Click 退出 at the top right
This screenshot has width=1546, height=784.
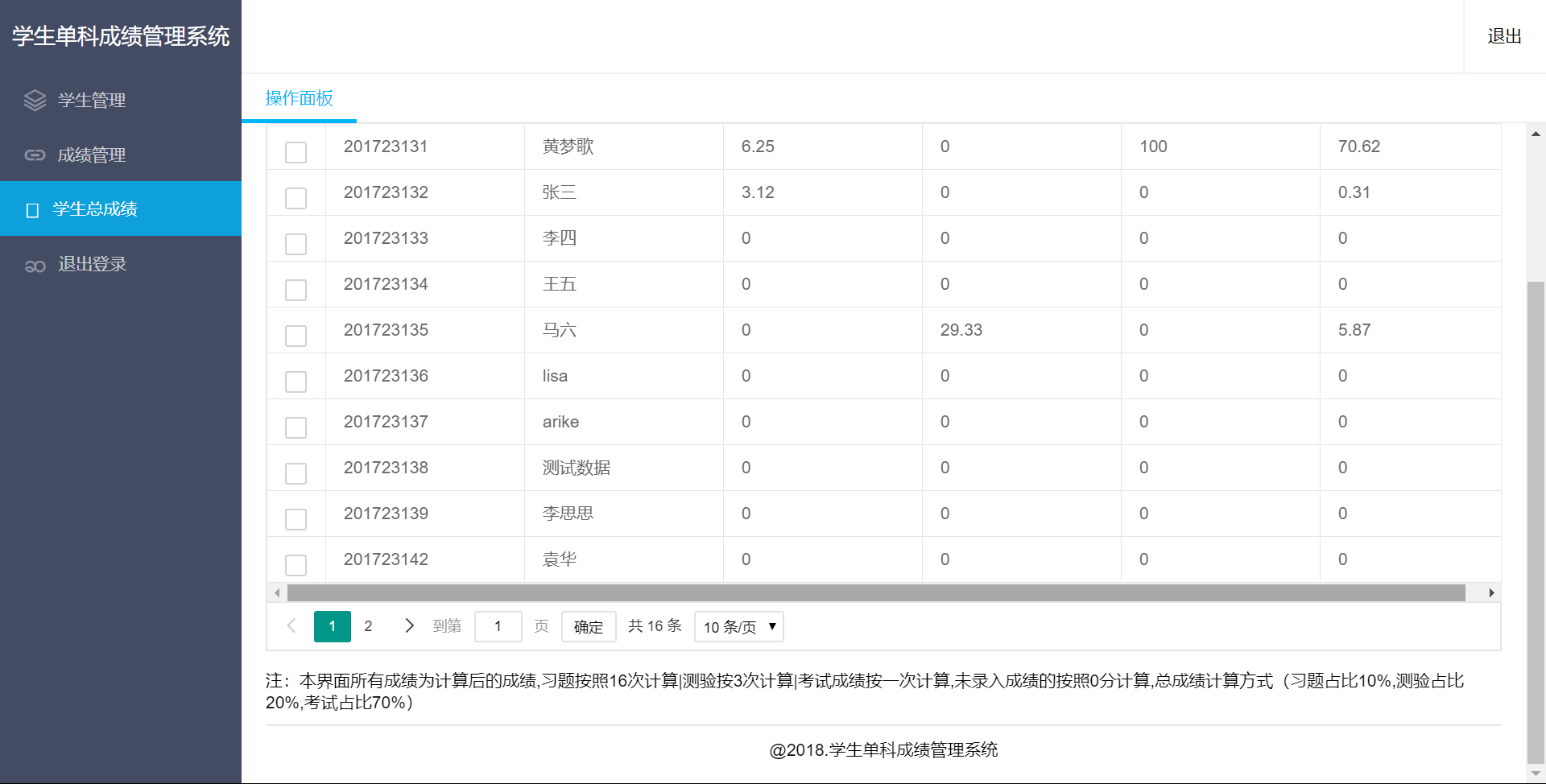click(1503, 36)
